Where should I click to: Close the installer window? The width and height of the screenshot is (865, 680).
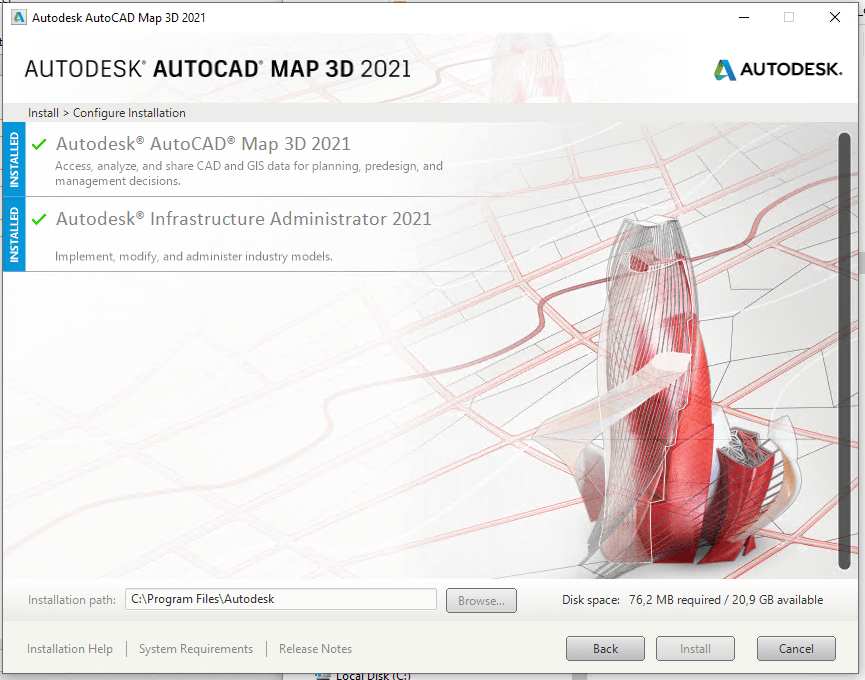[x=835, y=18]
